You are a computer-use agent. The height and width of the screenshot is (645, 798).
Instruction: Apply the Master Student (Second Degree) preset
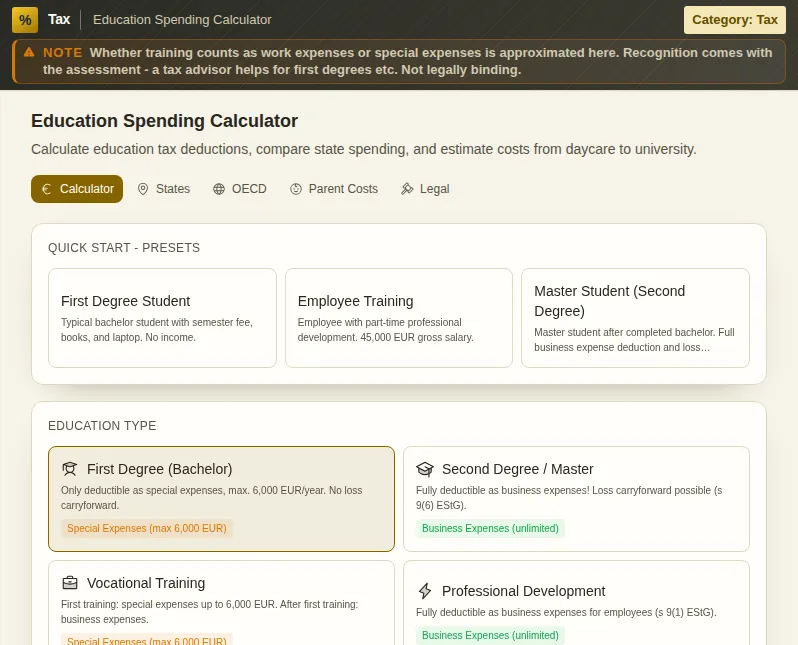click(x=636, y=318)
